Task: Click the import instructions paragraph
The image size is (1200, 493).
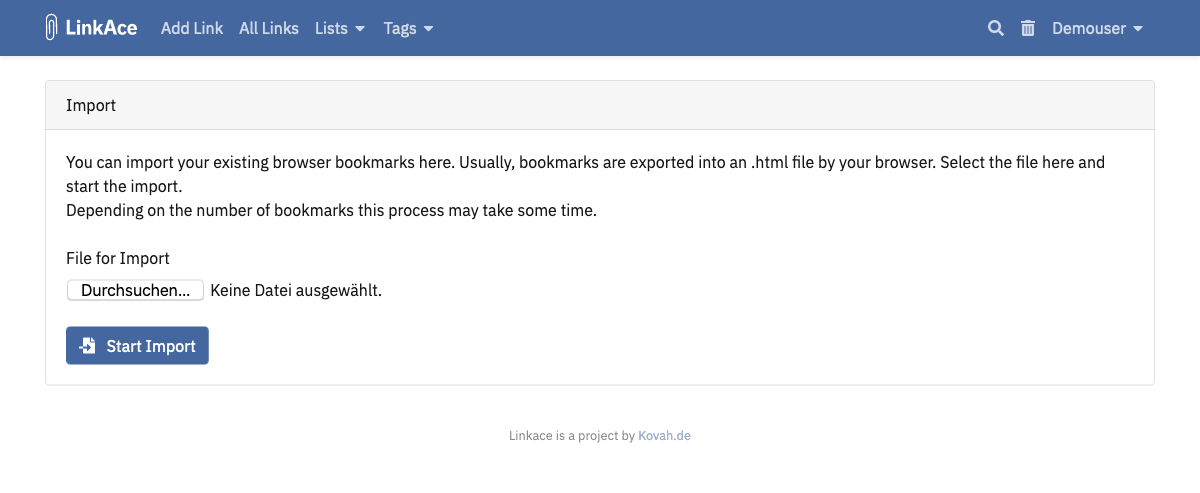Action: (585, 186)
